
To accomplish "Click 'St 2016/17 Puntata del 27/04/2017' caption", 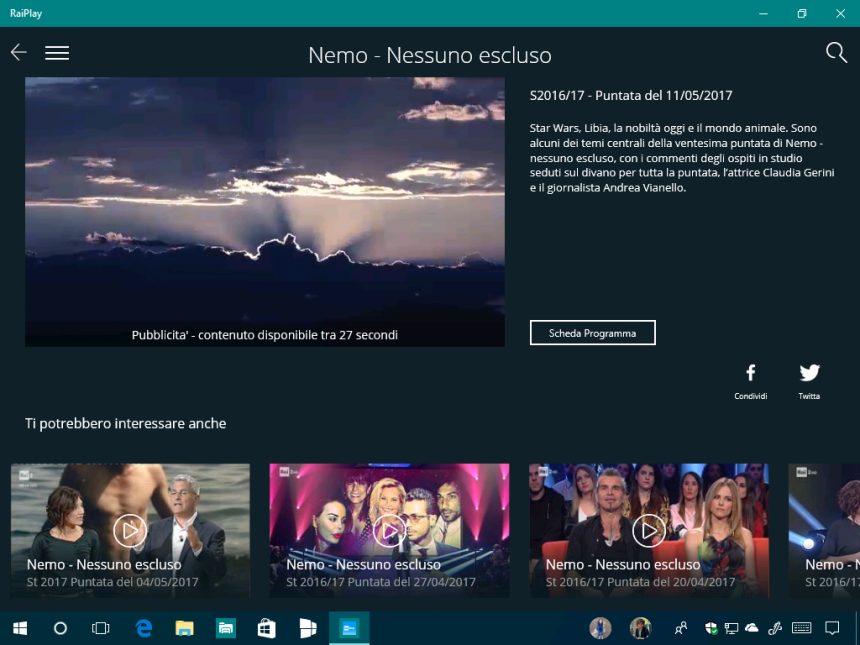I will [x=381, y=582].
